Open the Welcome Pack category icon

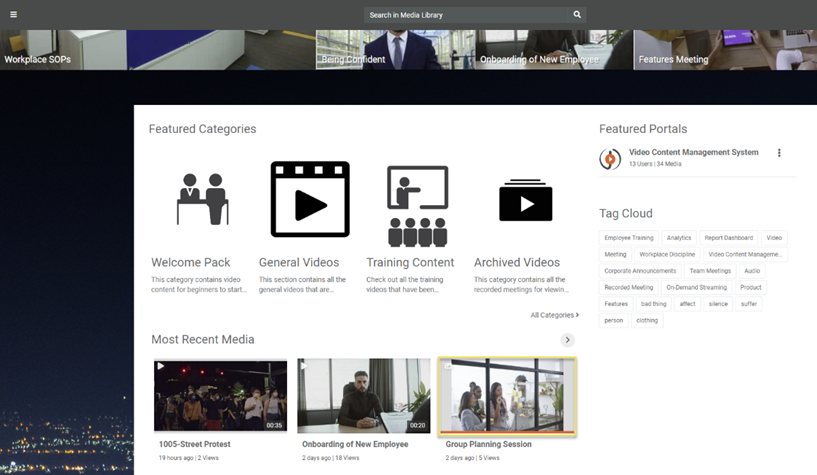pos(203,199)
